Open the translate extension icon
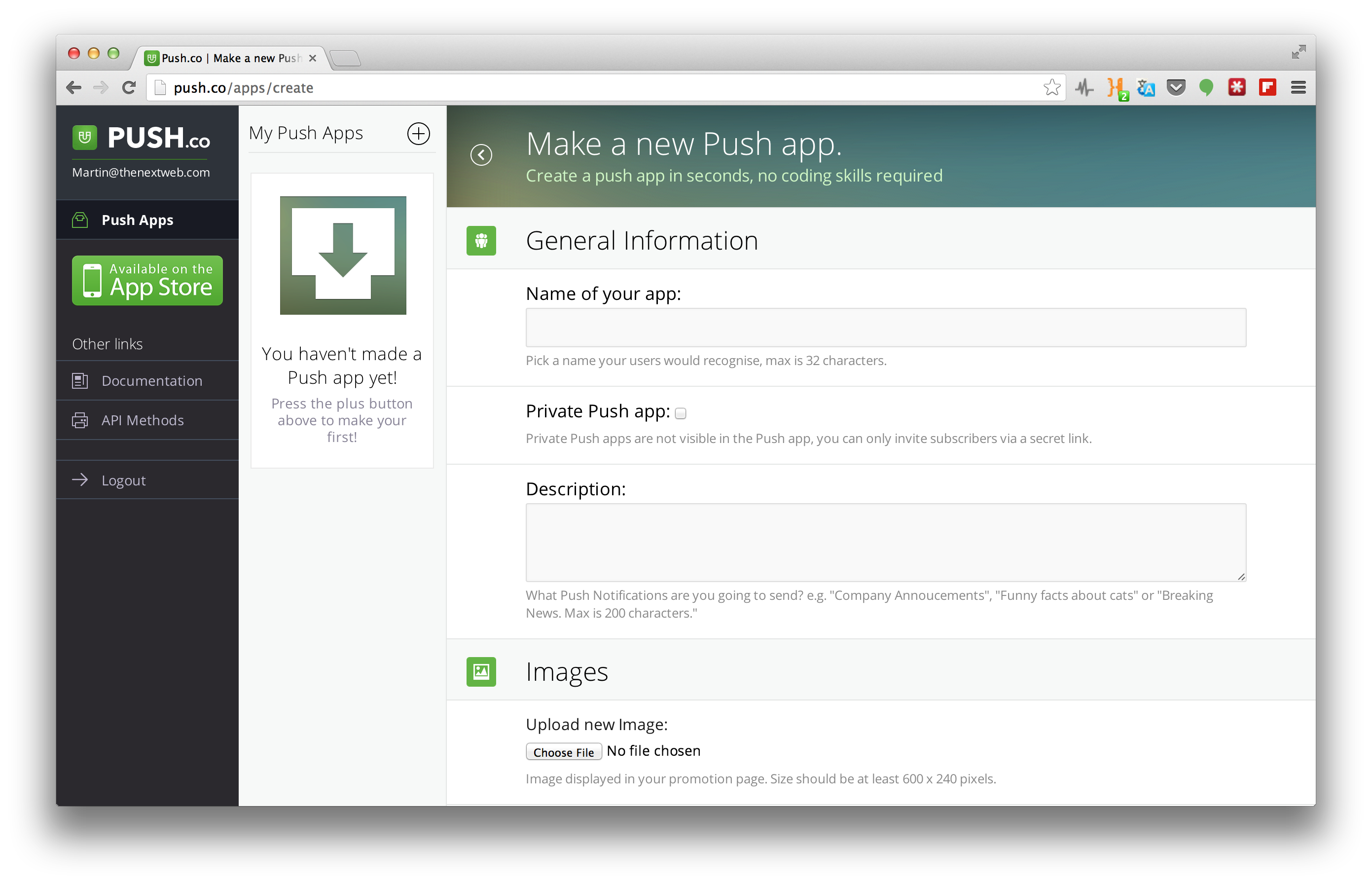Image resolution: width=1372 pixels, height=884 pixels. tap(1146, 88)
